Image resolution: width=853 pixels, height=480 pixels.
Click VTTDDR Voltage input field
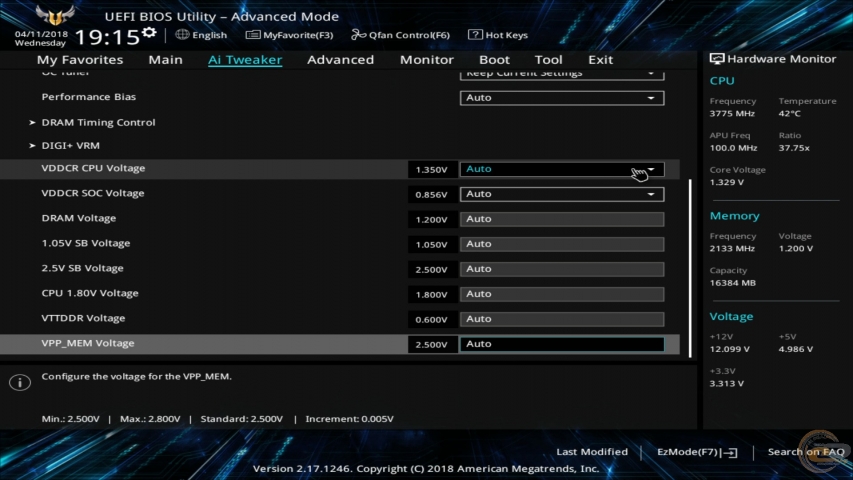562,319
